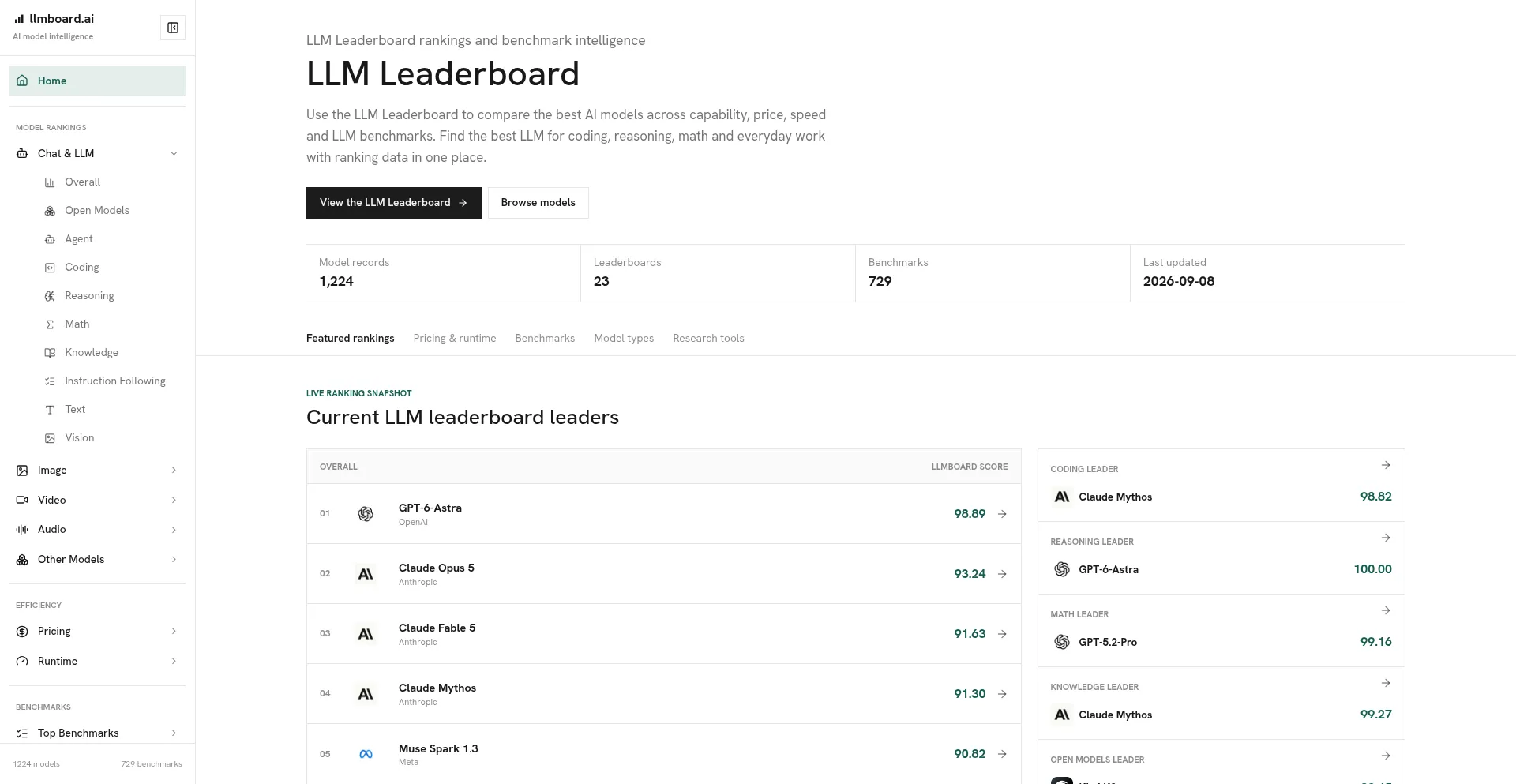The width and height of the screenshot is (1516, 784).
Task: Click the Open Models Leader card heading
Action: (x=1097, y=760)
